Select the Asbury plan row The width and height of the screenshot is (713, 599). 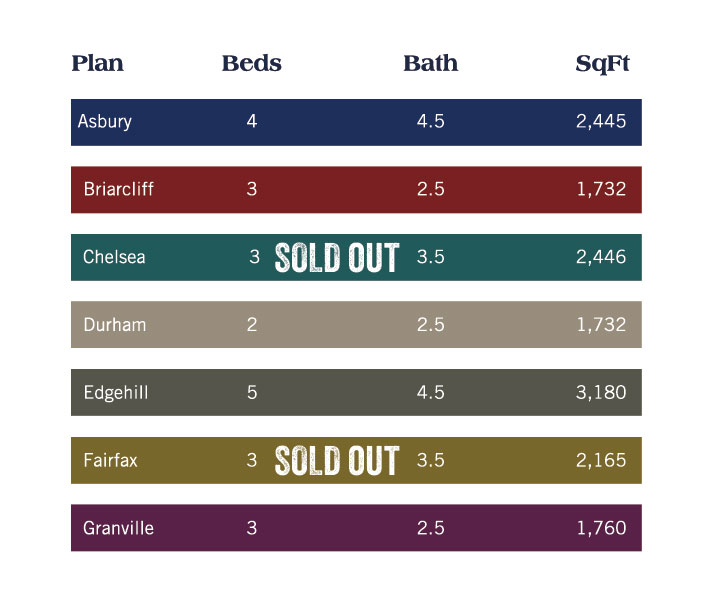[356, 122]
